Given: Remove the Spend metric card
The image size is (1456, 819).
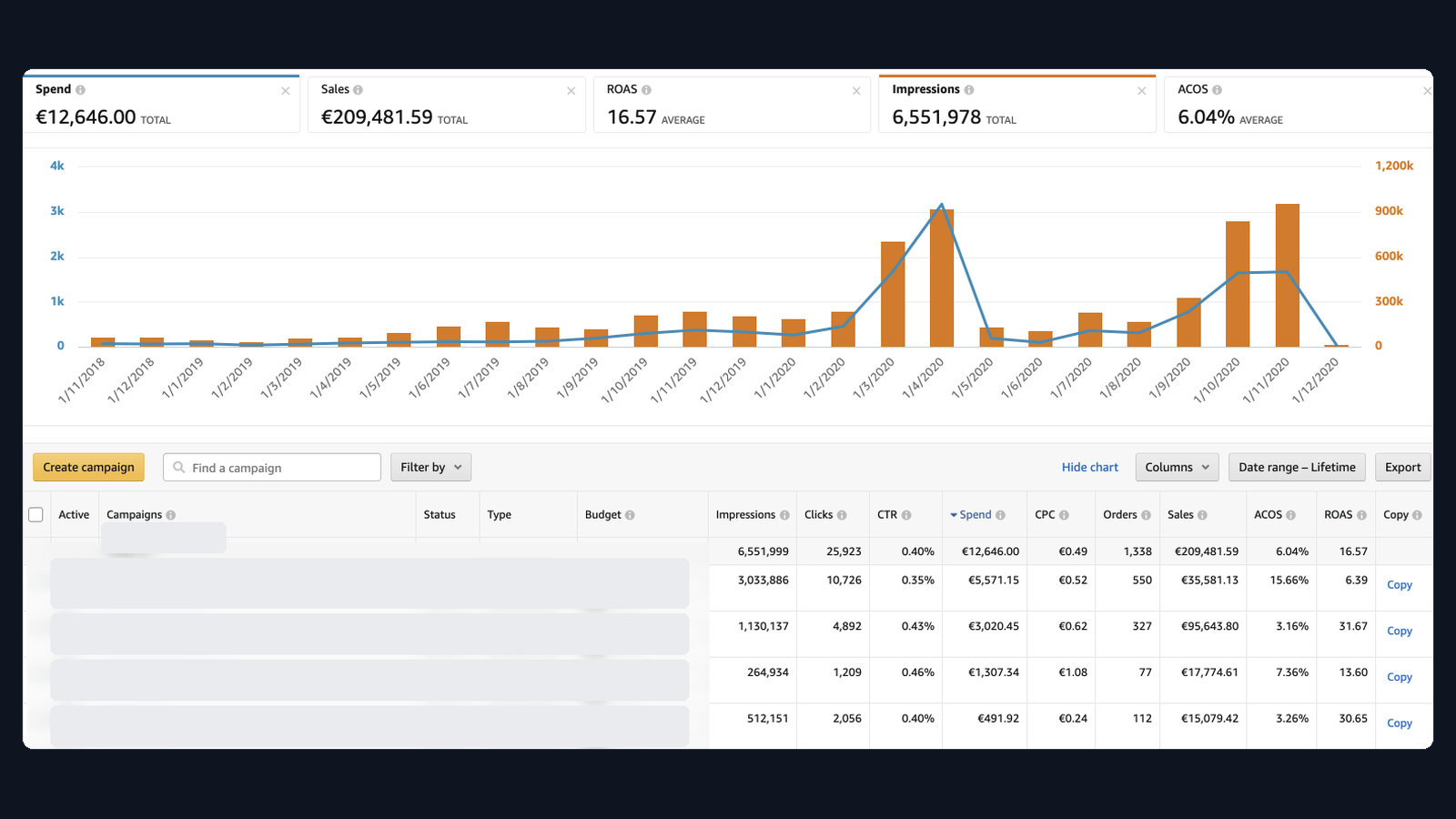Looking at the screenshot, I should (285, 91).
